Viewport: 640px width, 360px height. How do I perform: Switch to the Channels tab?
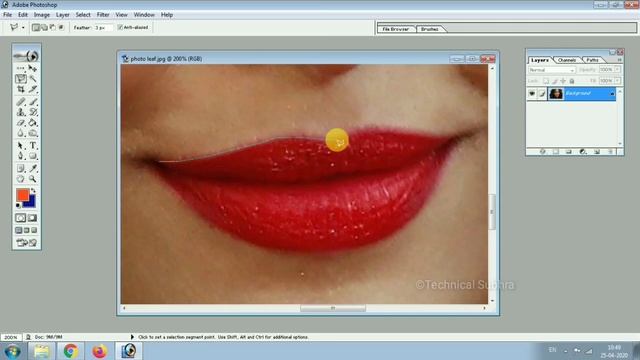[x=567, y=60]
